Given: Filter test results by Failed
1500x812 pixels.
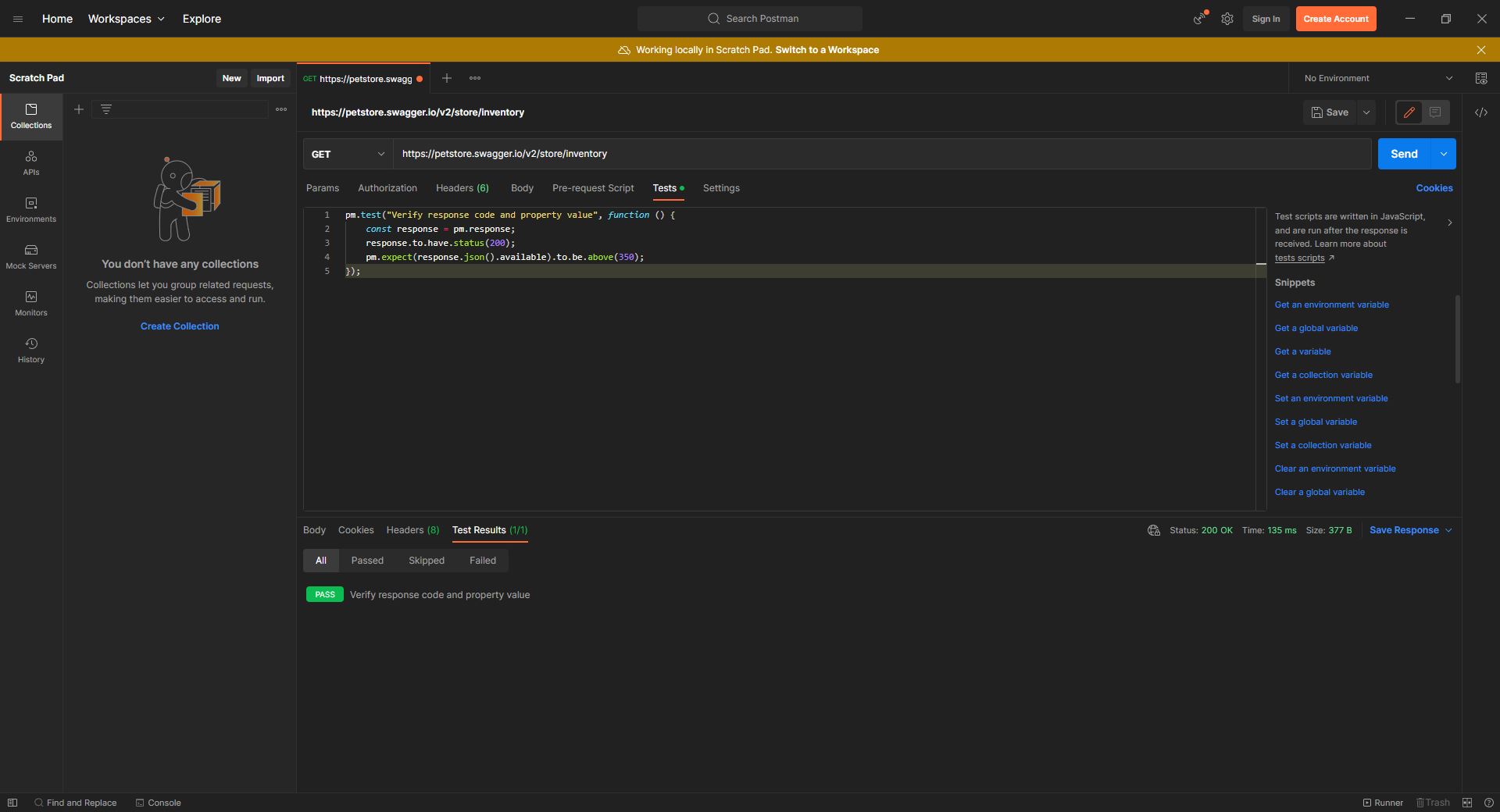Looking at the screenshot, I should click(483, 561).
